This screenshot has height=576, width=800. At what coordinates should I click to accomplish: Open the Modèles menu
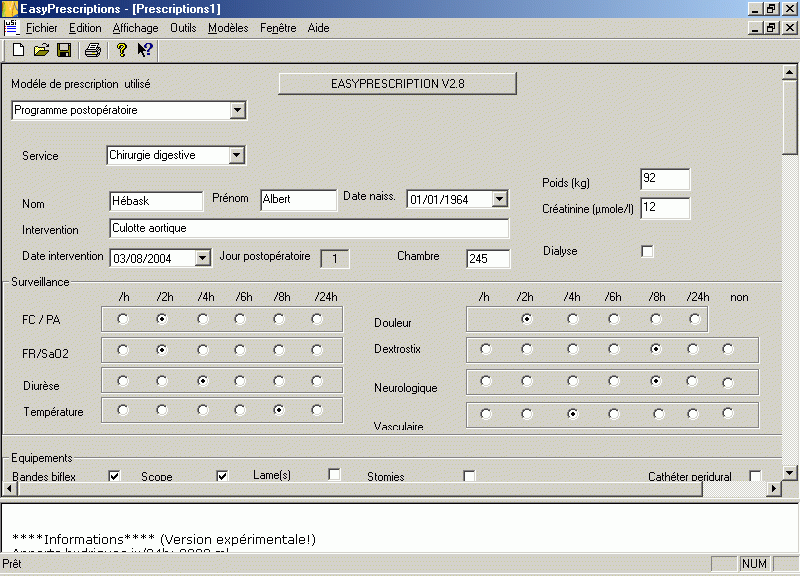[x=228, y=28]
